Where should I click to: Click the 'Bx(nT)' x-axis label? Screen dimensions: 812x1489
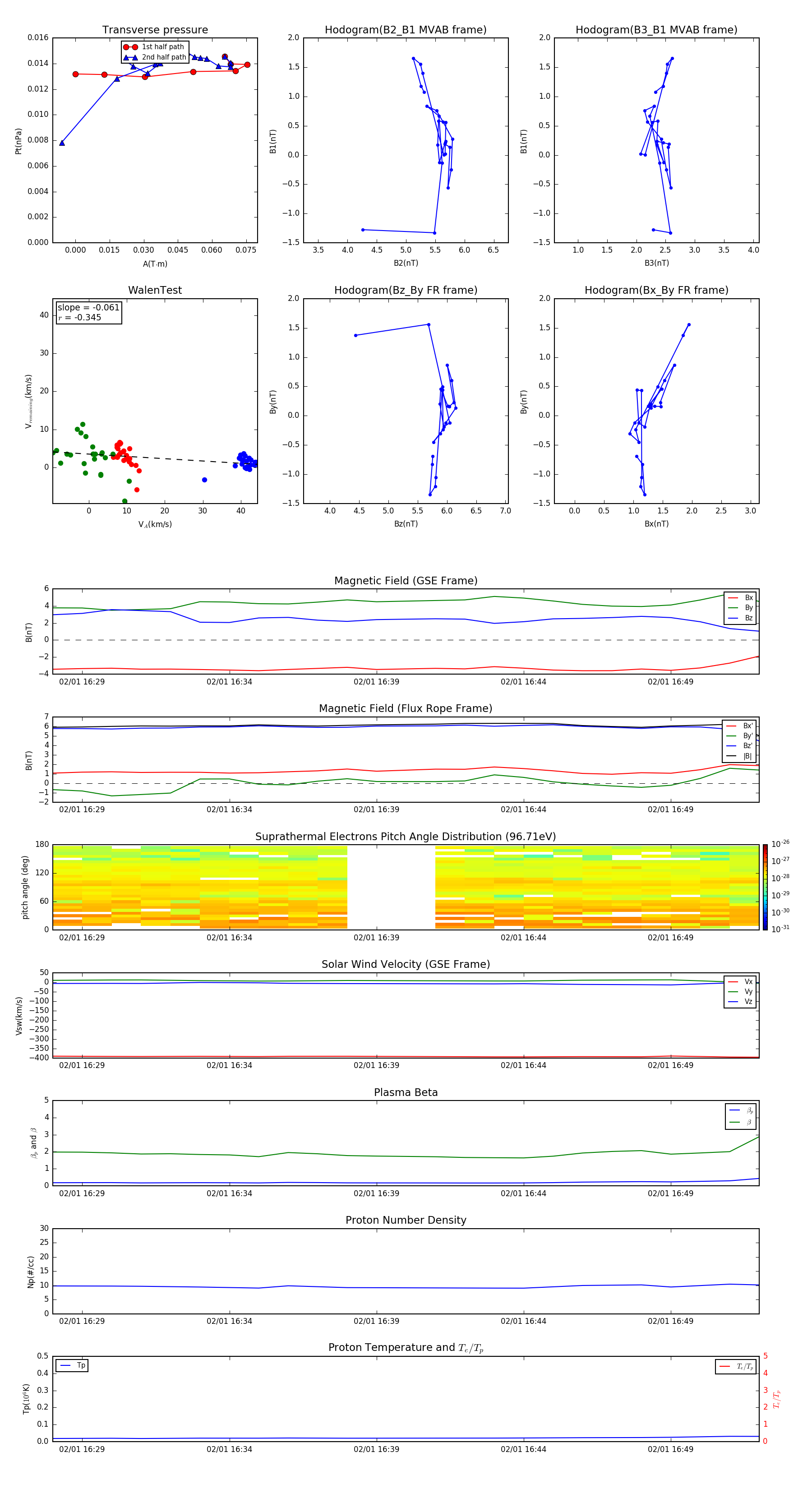point(656,524)
